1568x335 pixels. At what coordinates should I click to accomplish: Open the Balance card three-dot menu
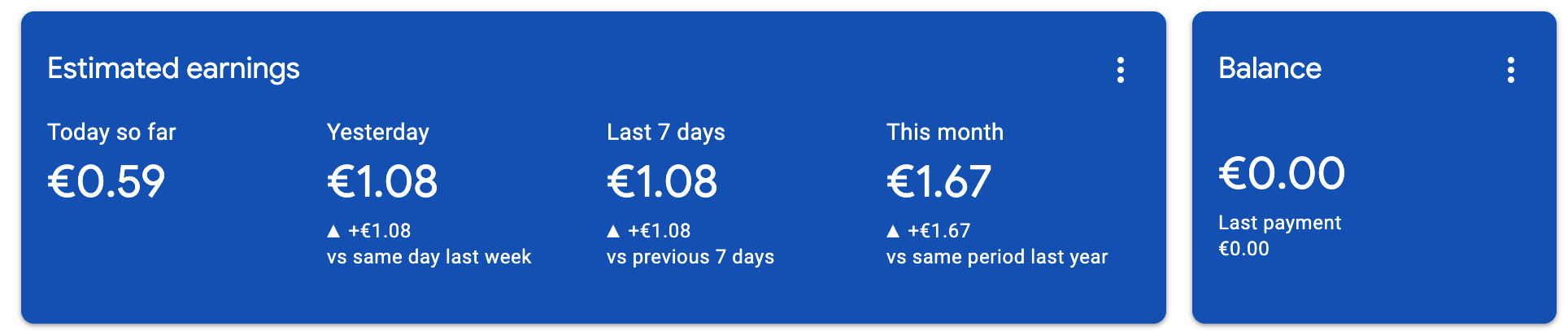1510,70
